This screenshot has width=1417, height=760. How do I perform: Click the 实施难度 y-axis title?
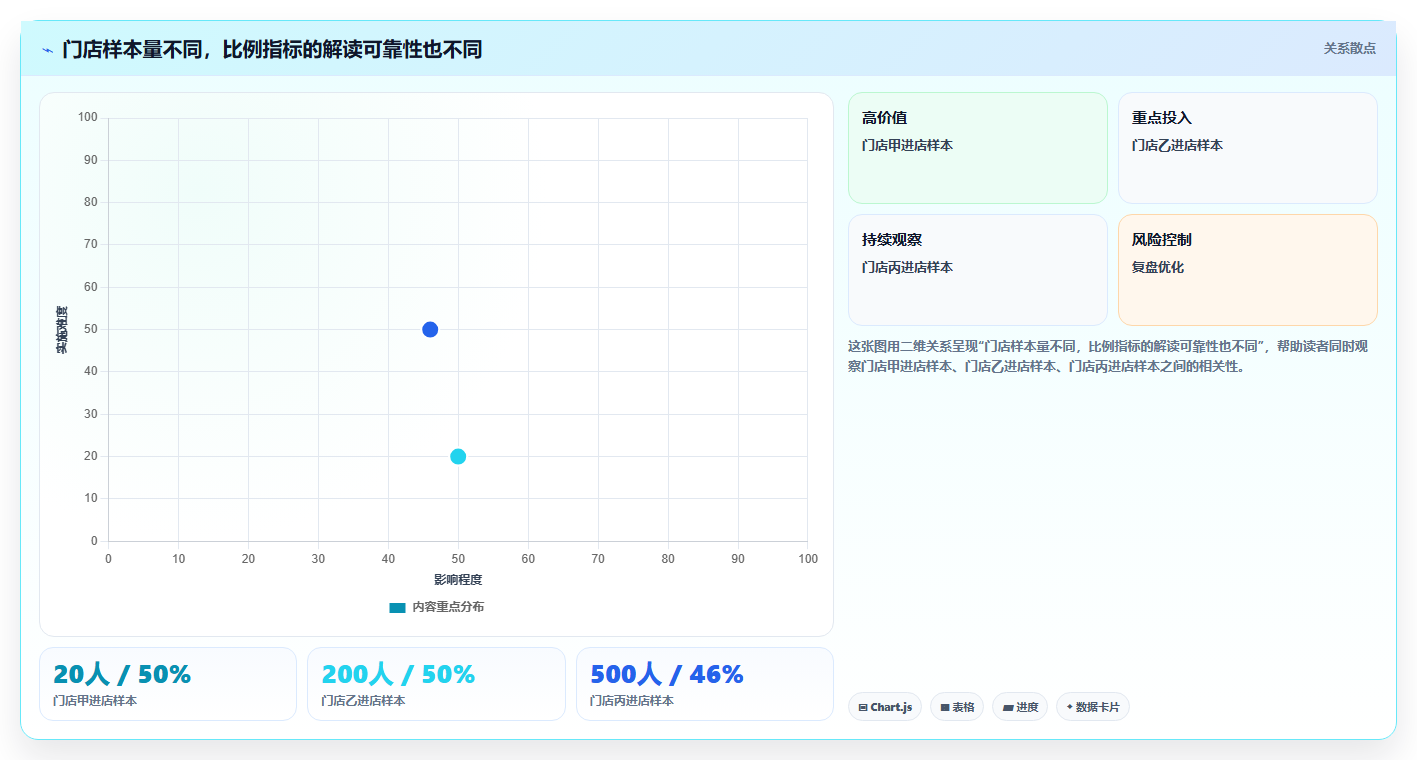(62, 330)
